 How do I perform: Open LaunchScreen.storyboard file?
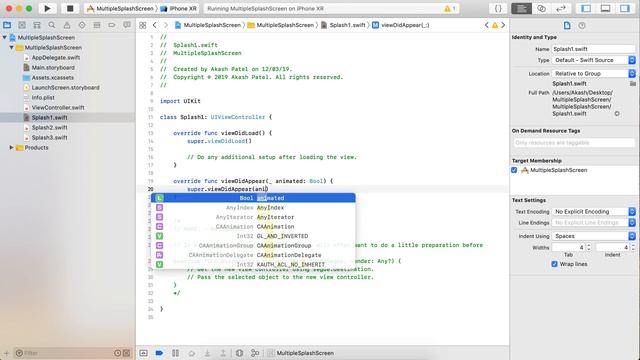tap(65, 87)
